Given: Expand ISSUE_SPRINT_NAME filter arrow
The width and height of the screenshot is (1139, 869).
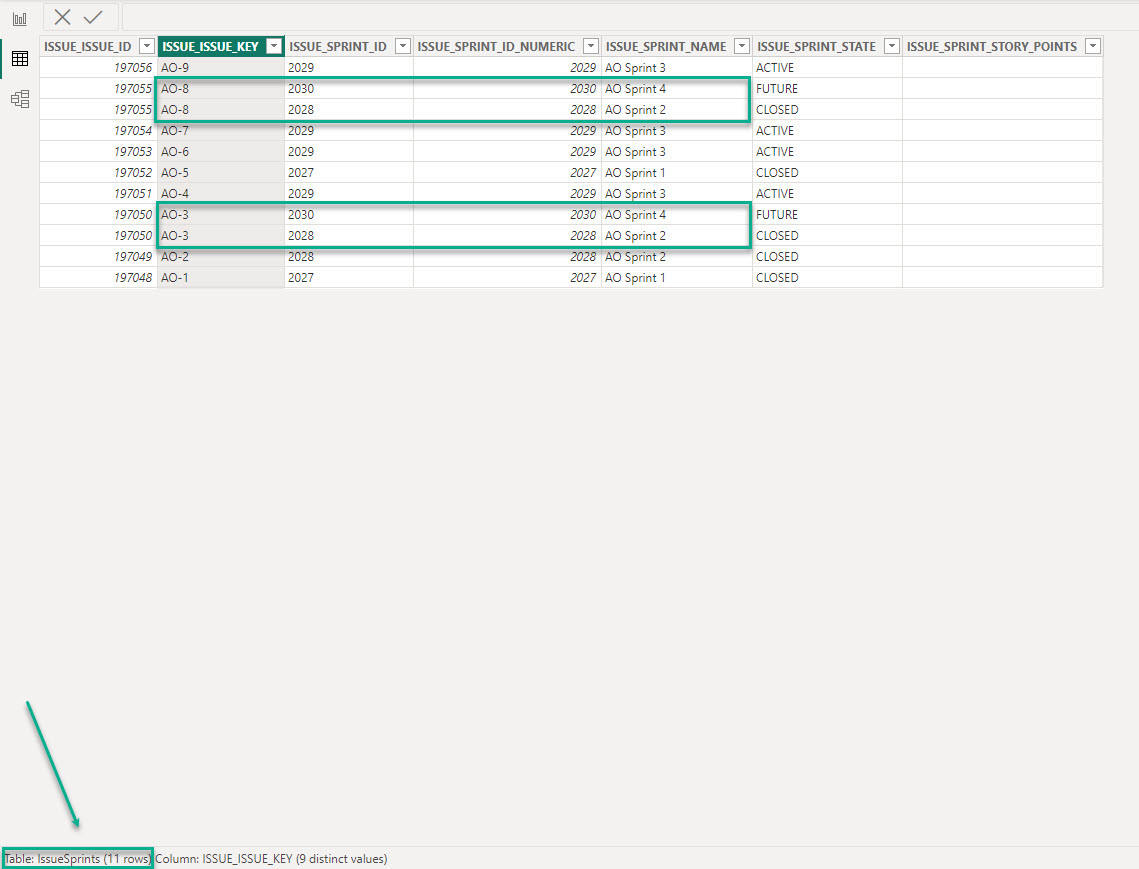Looking at the screenshot, I should click(741, 46).
